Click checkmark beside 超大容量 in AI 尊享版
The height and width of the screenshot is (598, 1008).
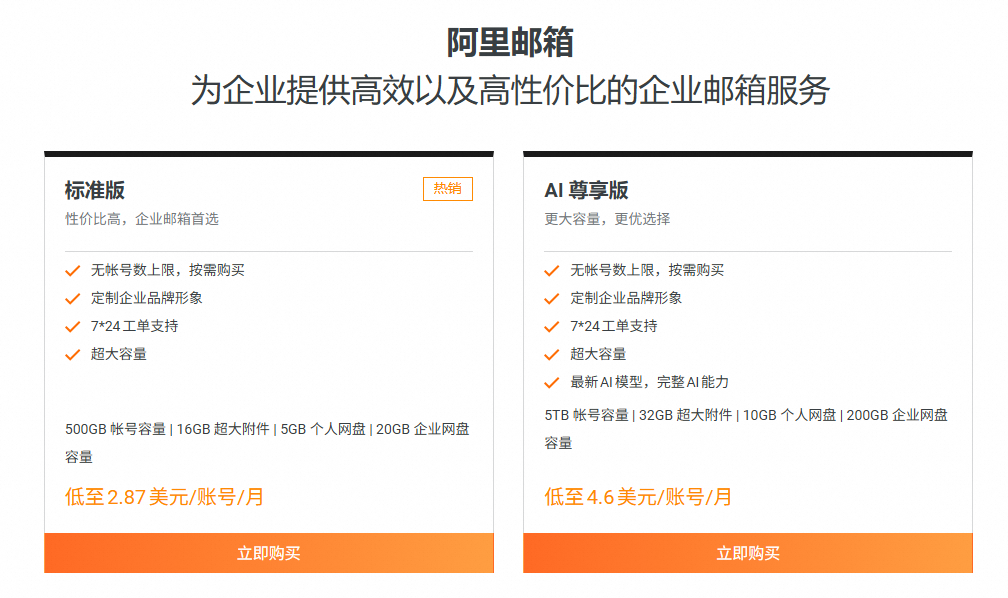(552, 354)
